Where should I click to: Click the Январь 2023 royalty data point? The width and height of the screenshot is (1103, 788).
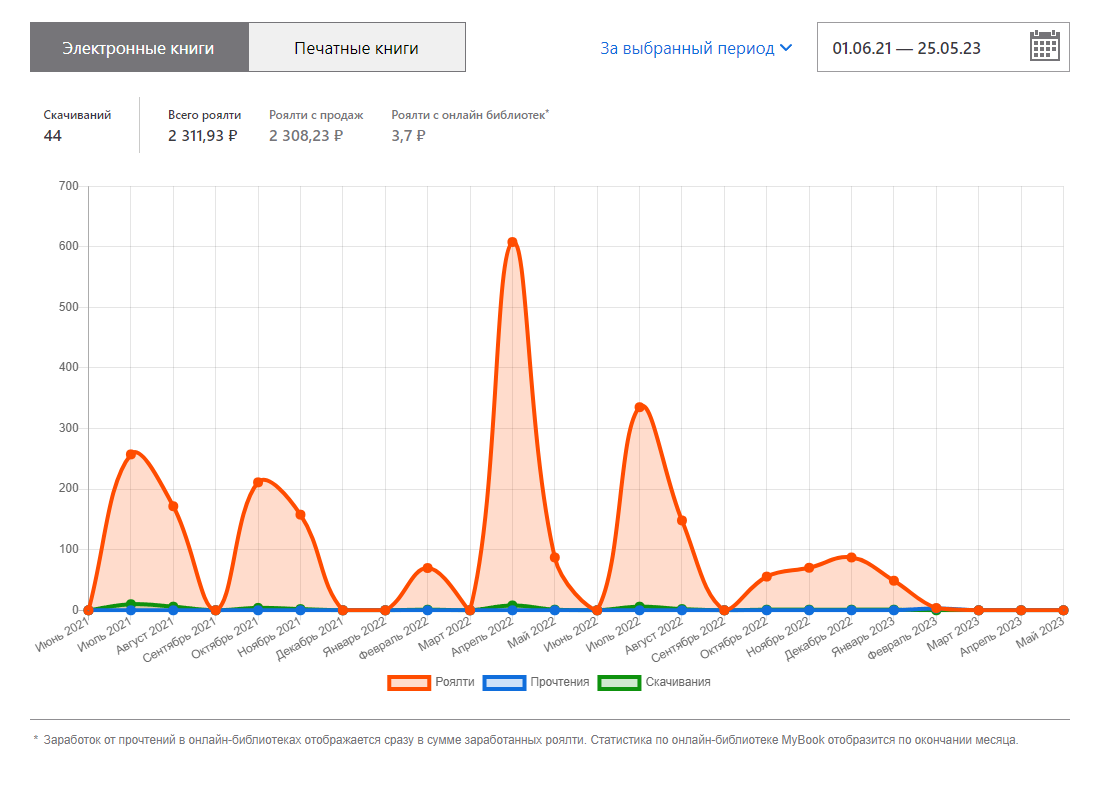pos(893,581)
